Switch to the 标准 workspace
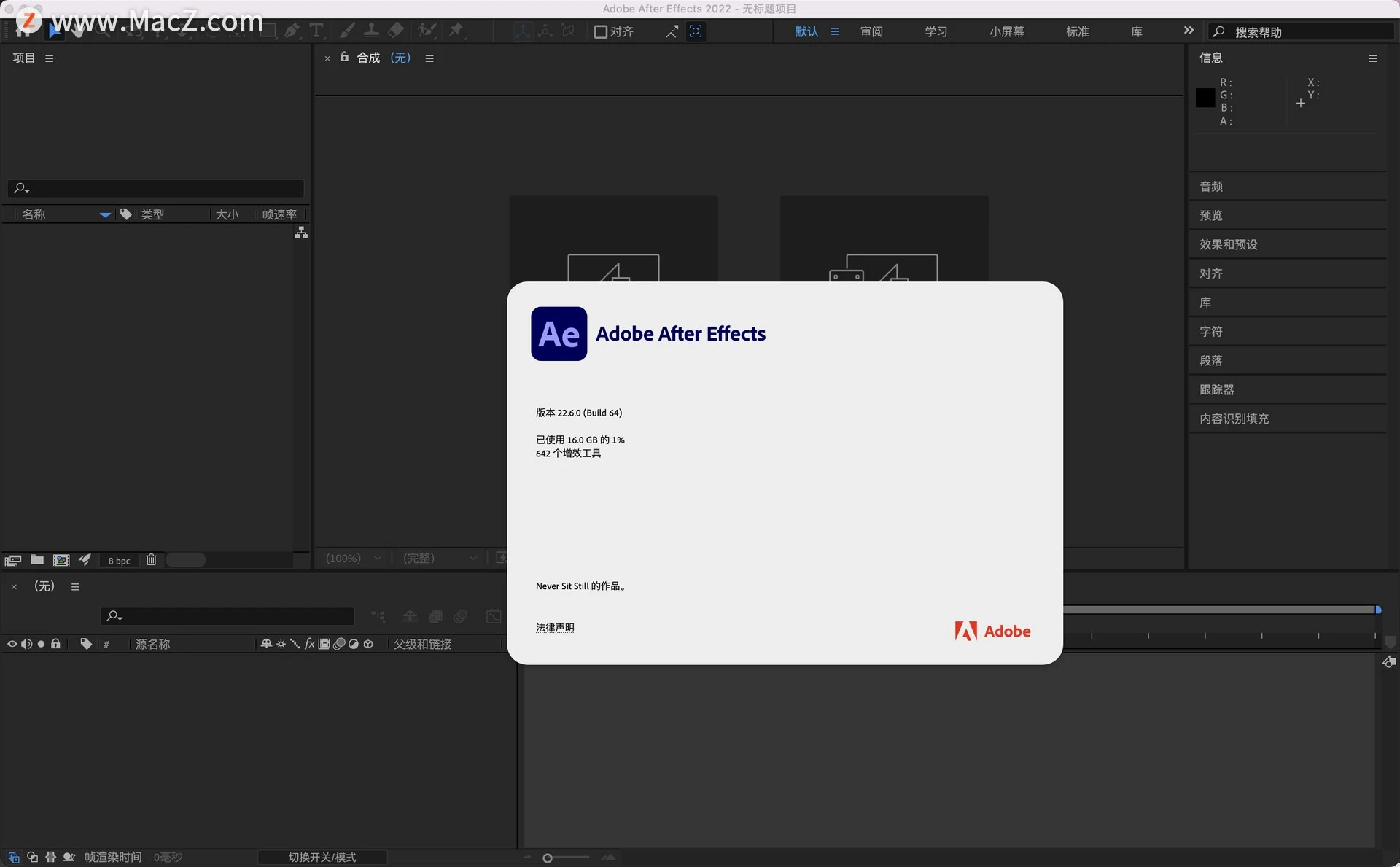Viewport: 1400px width, 867px height. (x=1077, y=31)
